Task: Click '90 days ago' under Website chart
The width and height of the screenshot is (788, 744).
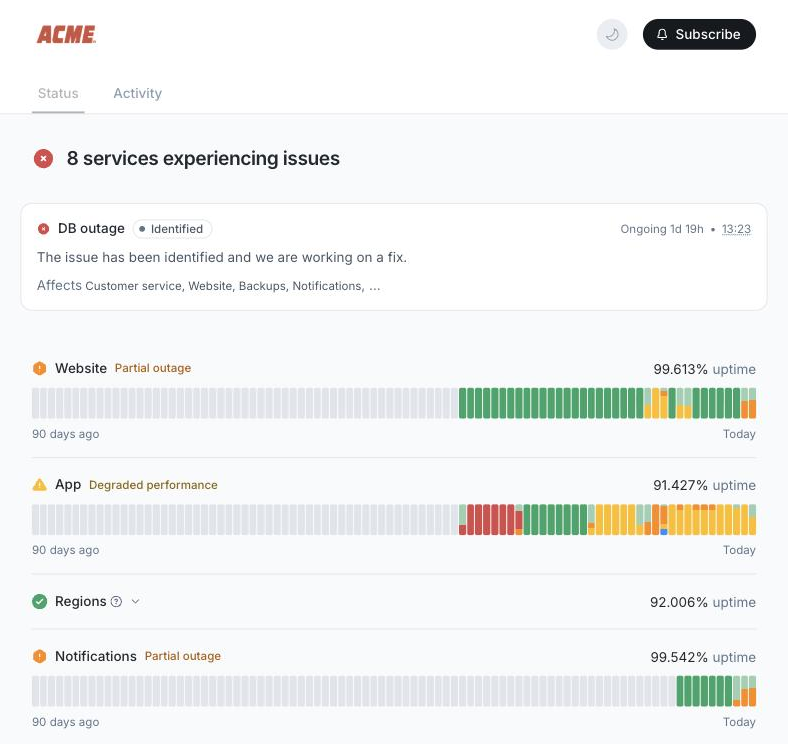Action: pyautogui.click(x=65, y=434)
